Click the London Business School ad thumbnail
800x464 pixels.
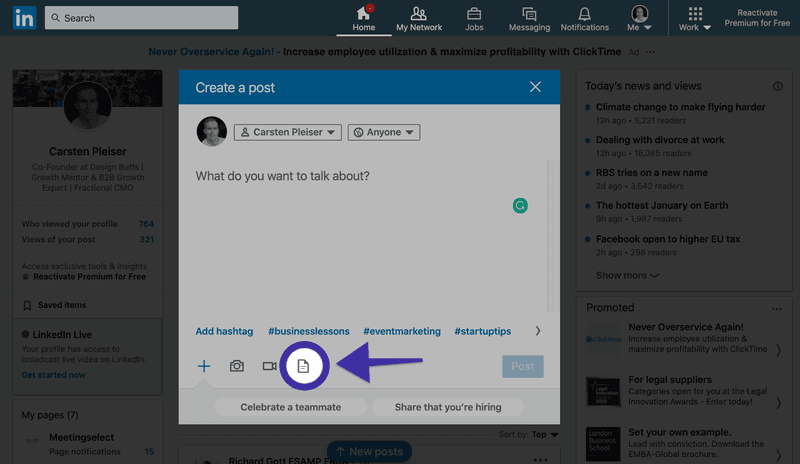(x=603, y=444)
